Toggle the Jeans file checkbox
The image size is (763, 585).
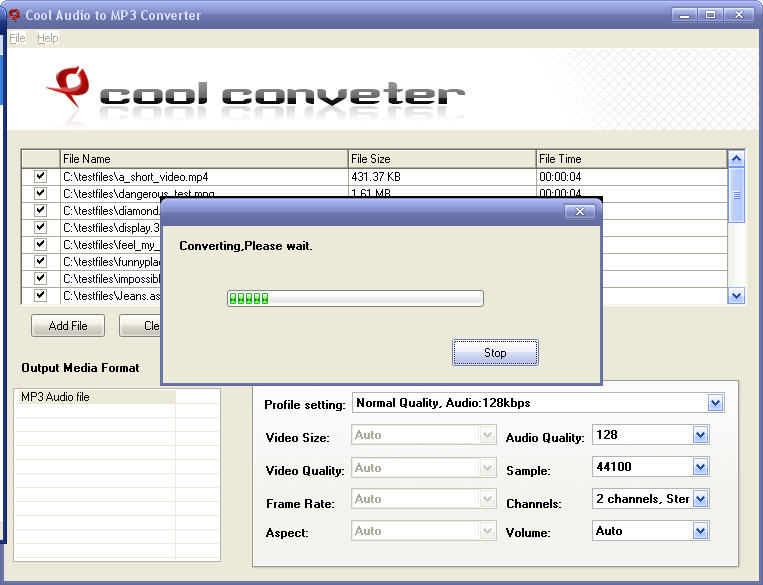(40, 295)
